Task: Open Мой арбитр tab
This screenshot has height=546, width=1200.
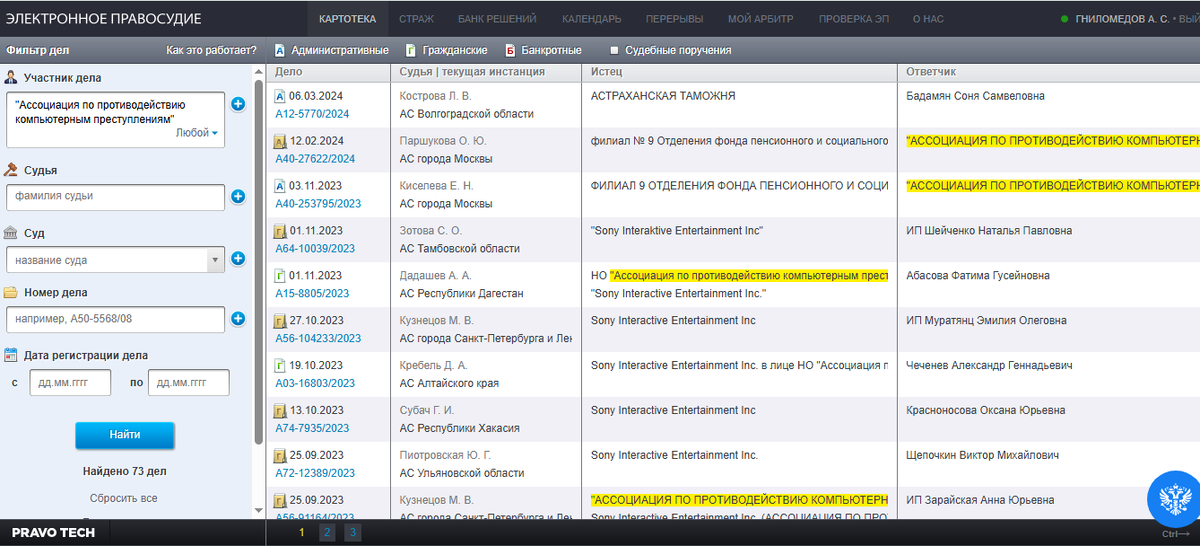Action: [760, 19]
